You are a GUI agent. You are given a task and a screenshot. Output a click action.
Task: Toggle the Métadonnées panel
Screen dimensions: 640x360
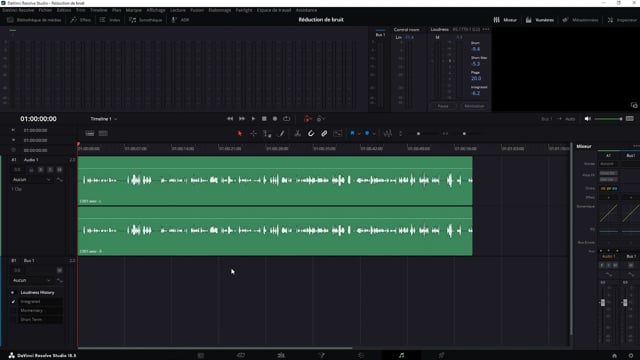[x=580, y=20]
